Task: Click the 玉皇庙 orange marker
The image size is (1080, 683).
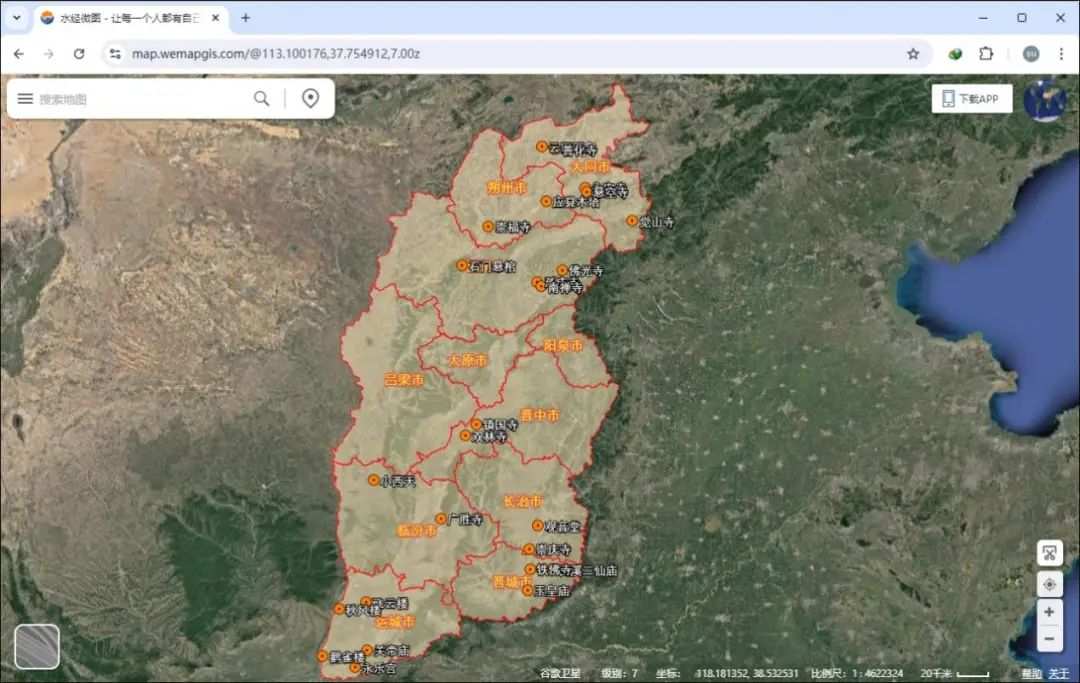Action: click(x=527, y=590)
